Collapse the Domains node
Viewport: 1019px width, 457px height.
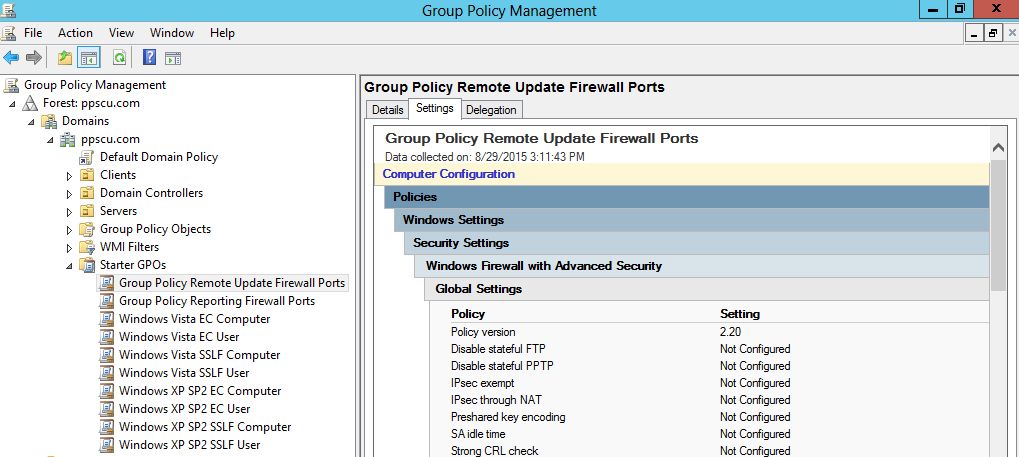(x=32, y=122)
